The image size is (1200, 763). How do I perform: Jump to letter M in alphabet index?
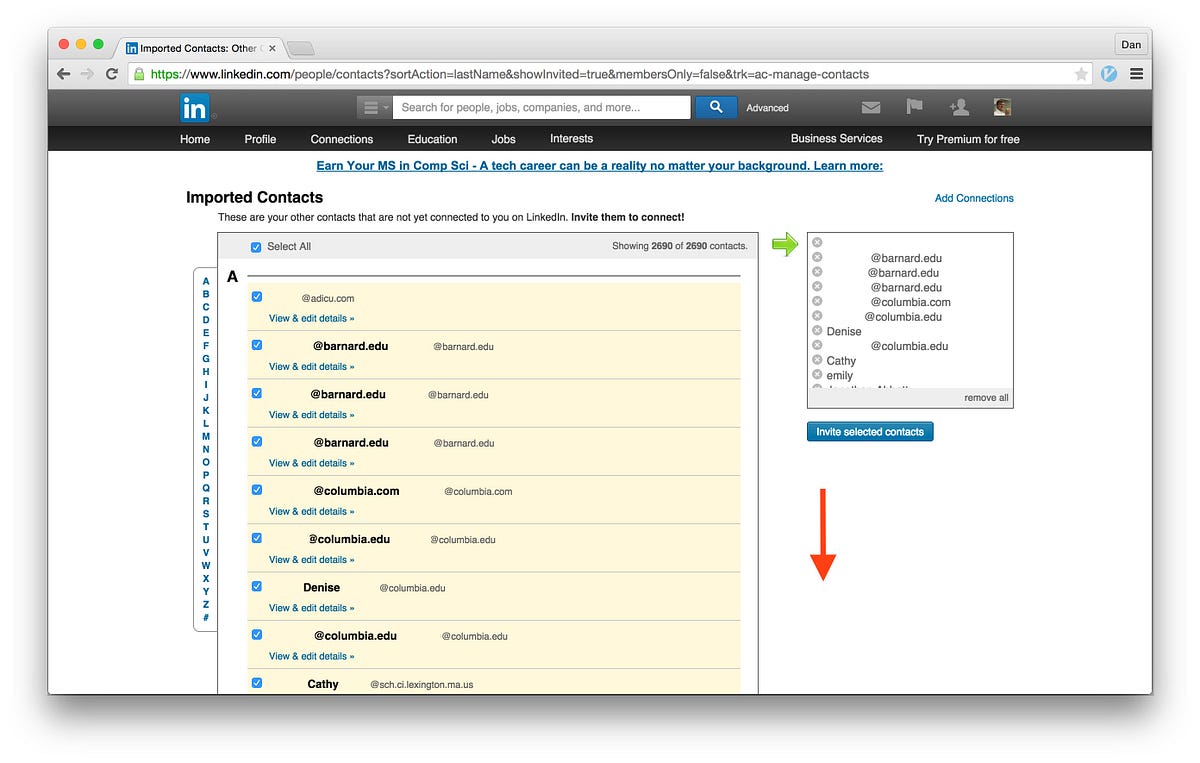coord(206,436)
